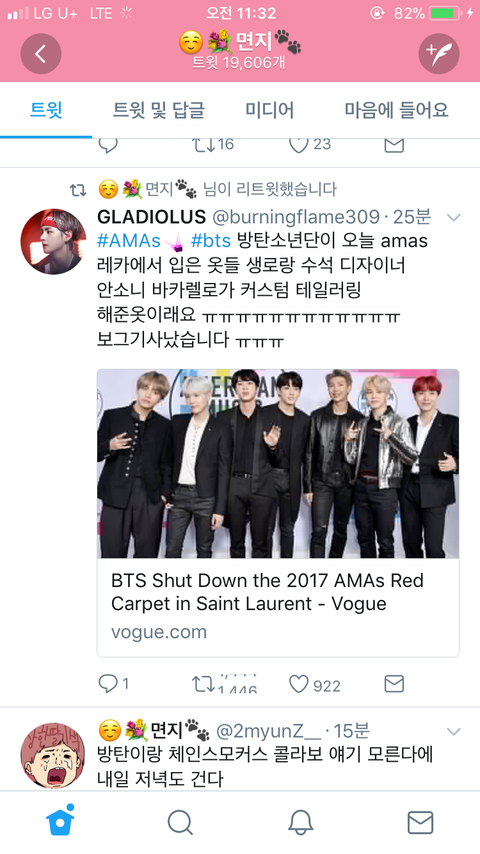The width and height of the screenshot is (480, 854).
Task: Open the Notifications bell icon
Action: coord(300,822)
